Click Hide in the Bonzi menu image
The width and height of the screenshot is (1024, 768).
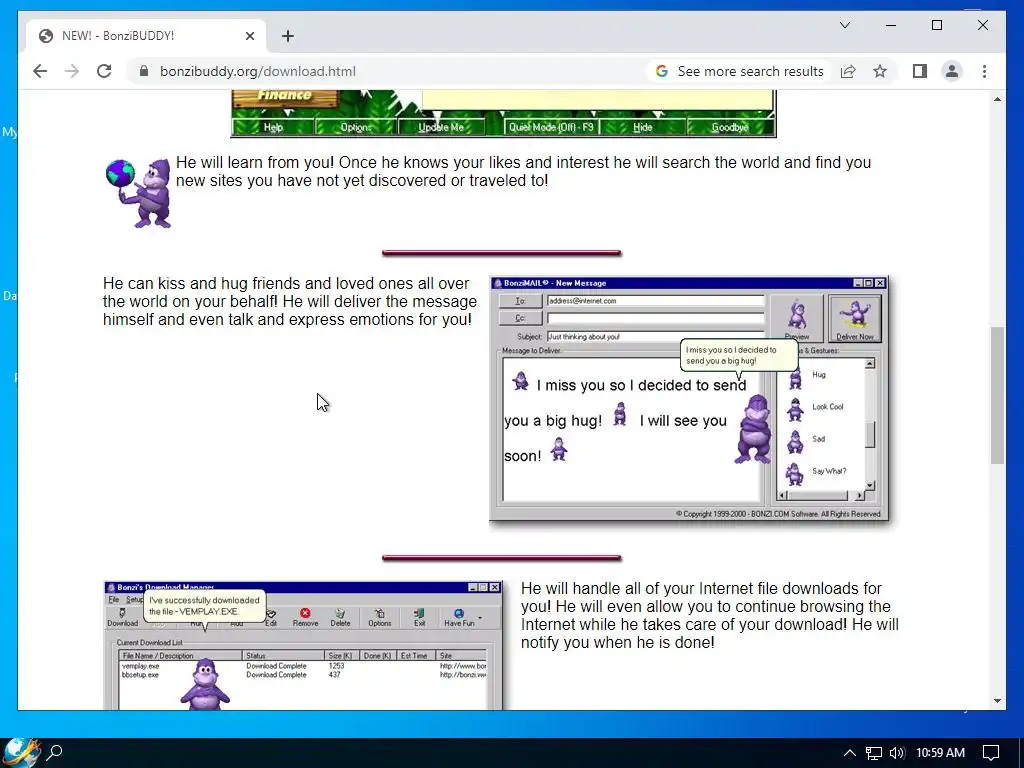tap(643, 127)
